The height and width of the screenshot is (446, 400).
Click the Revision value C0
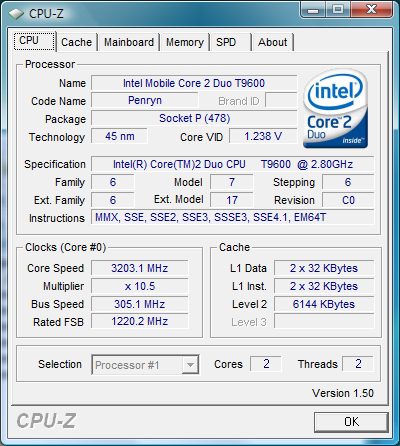coord(348,200)
